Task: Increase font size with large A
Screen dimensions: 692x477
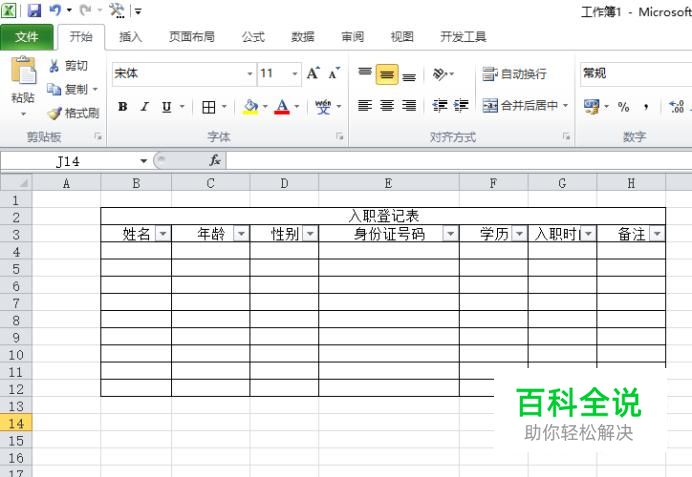Action: tap(313, 73)
